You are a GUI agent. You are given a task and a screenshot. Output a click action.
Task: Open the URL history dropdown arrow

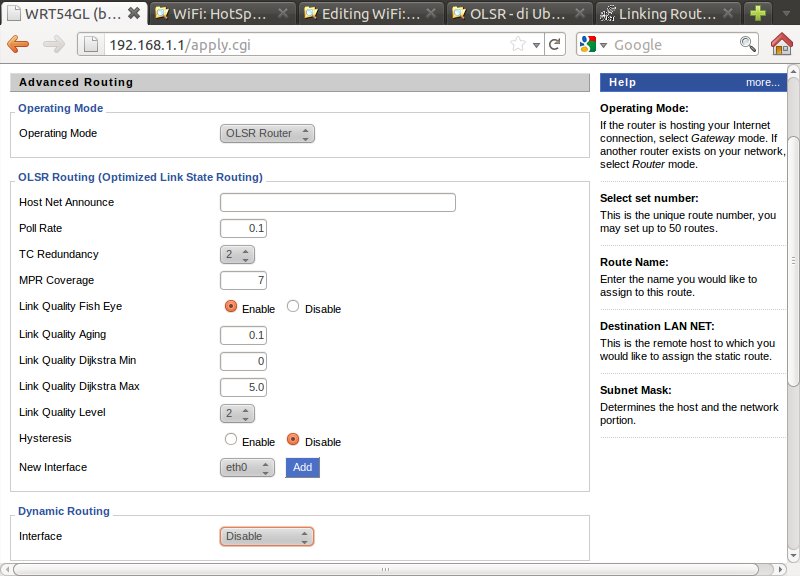[x=536, y=45]
